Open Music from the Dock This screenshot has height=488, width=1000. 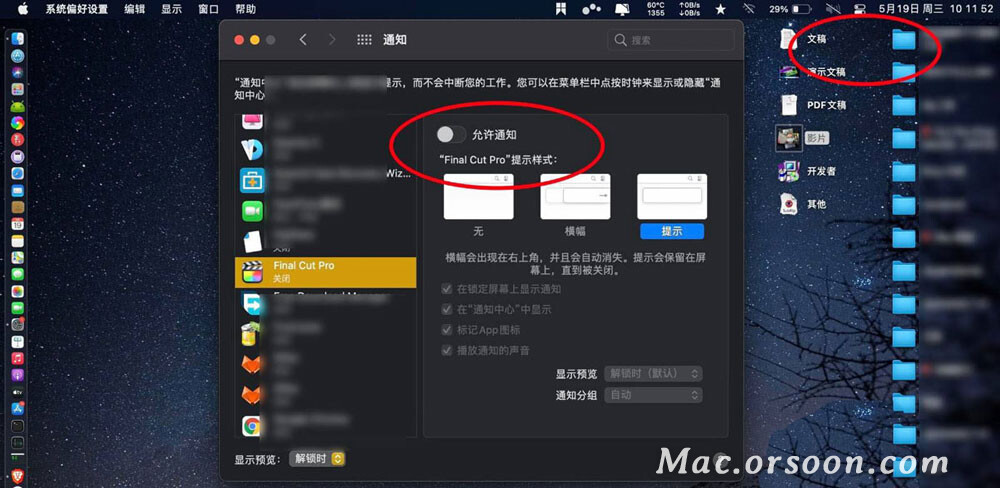[x=17, y=358]
